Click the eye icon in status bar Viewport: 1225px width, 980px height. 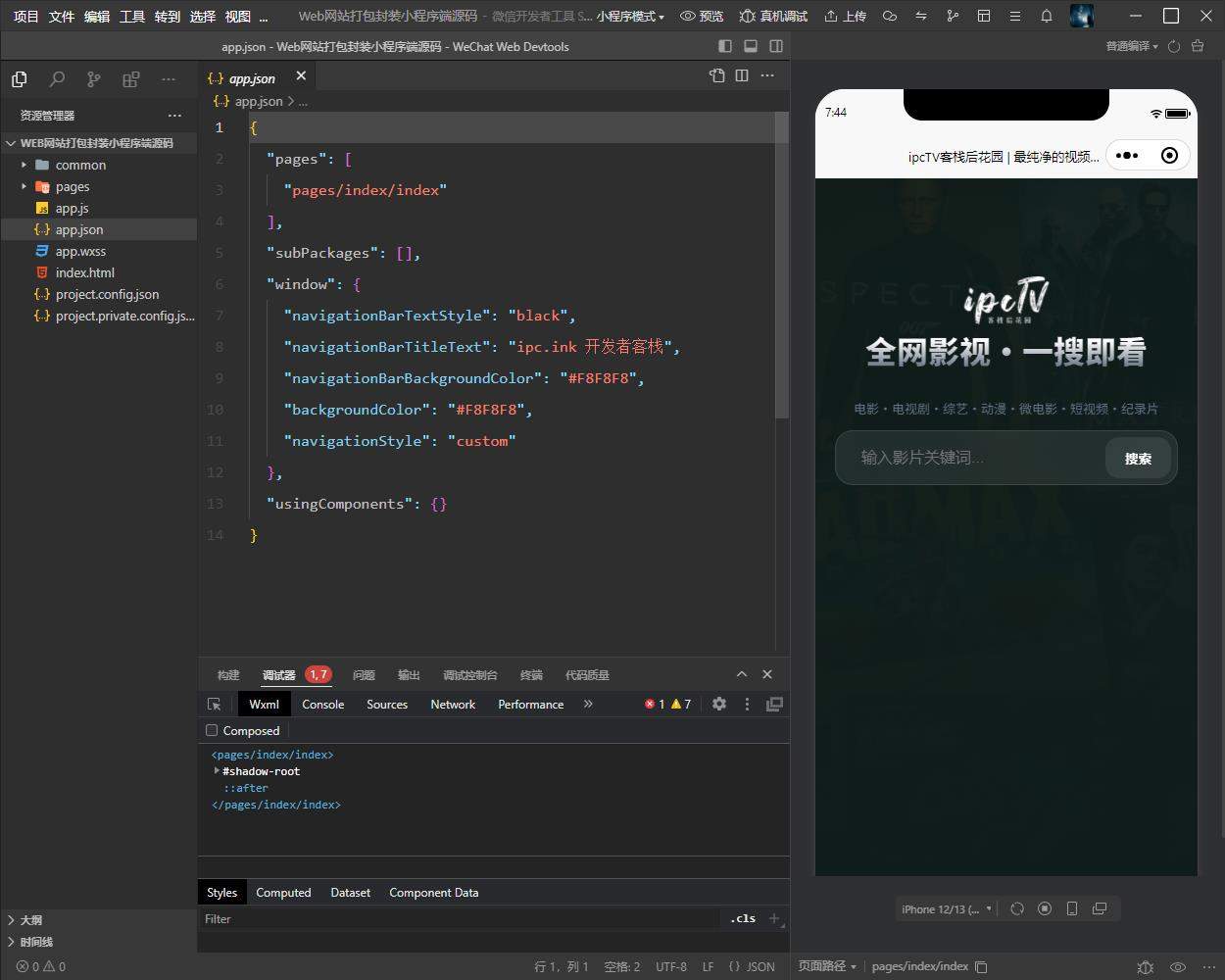1178,966
